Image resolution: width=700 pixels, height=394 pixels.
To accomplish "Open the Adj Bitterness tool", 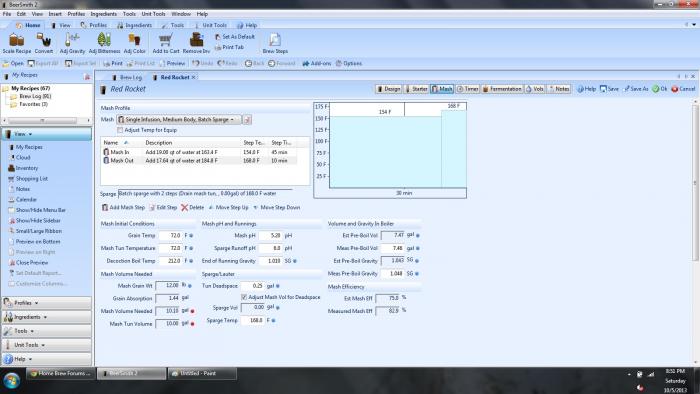I will [x=104, y=43].
